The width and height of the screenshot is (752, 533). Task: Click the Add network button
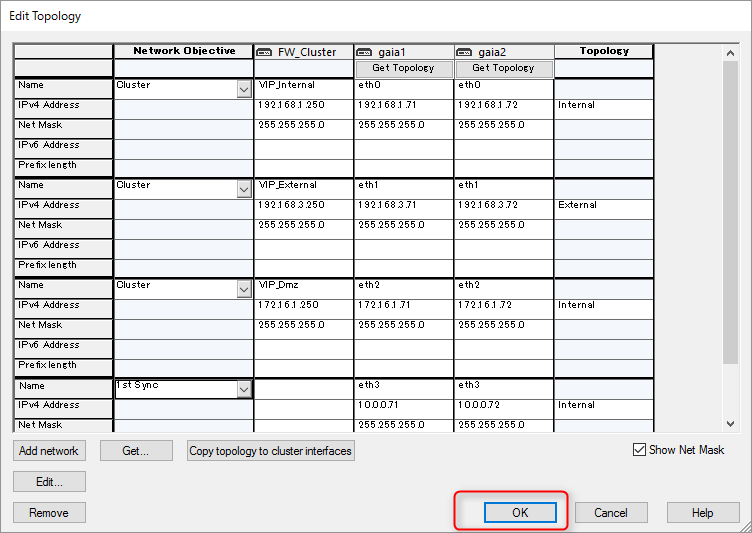click(49, 451)
